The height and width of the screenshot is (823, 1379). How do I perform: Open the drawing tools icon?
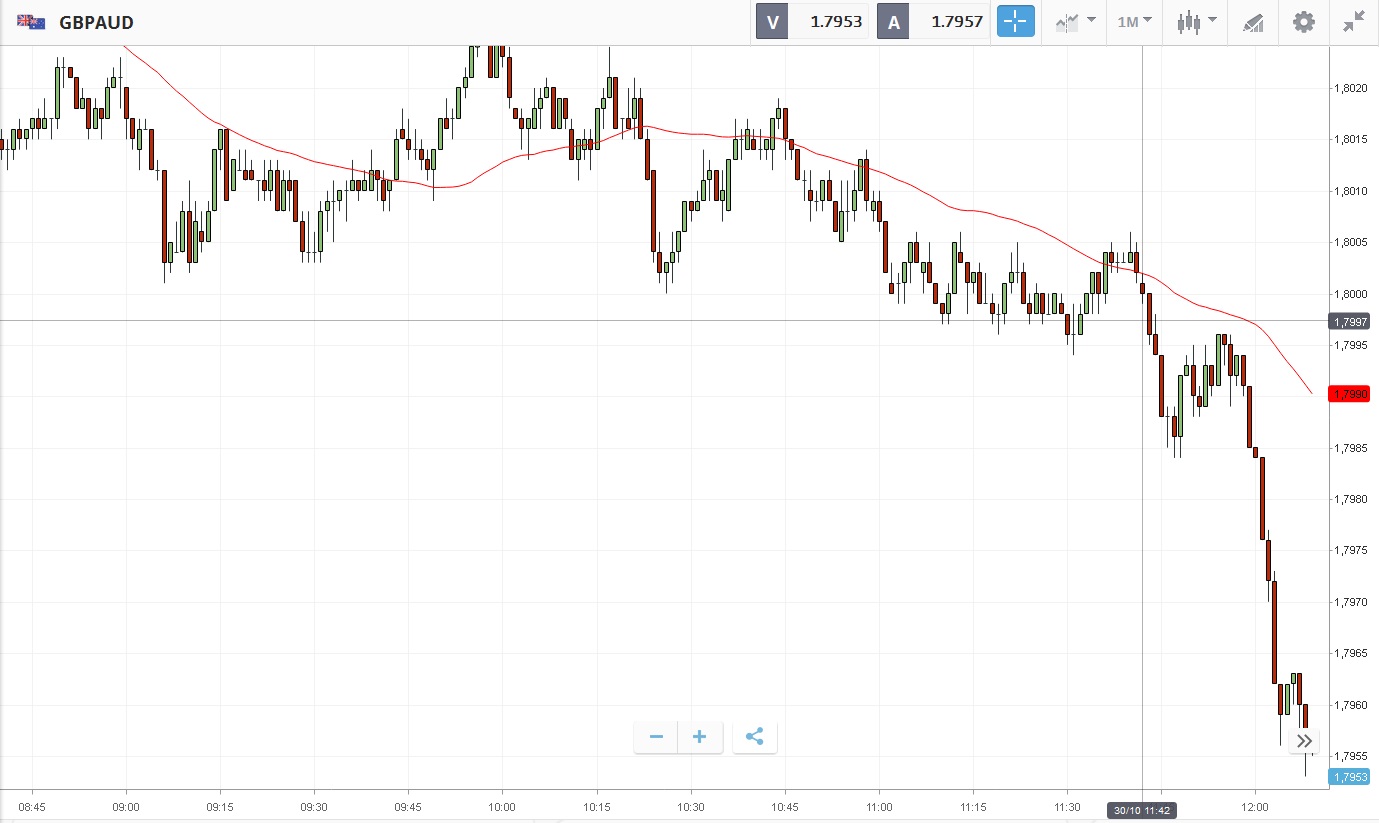pyautogui.click(x=1253, y=22)
